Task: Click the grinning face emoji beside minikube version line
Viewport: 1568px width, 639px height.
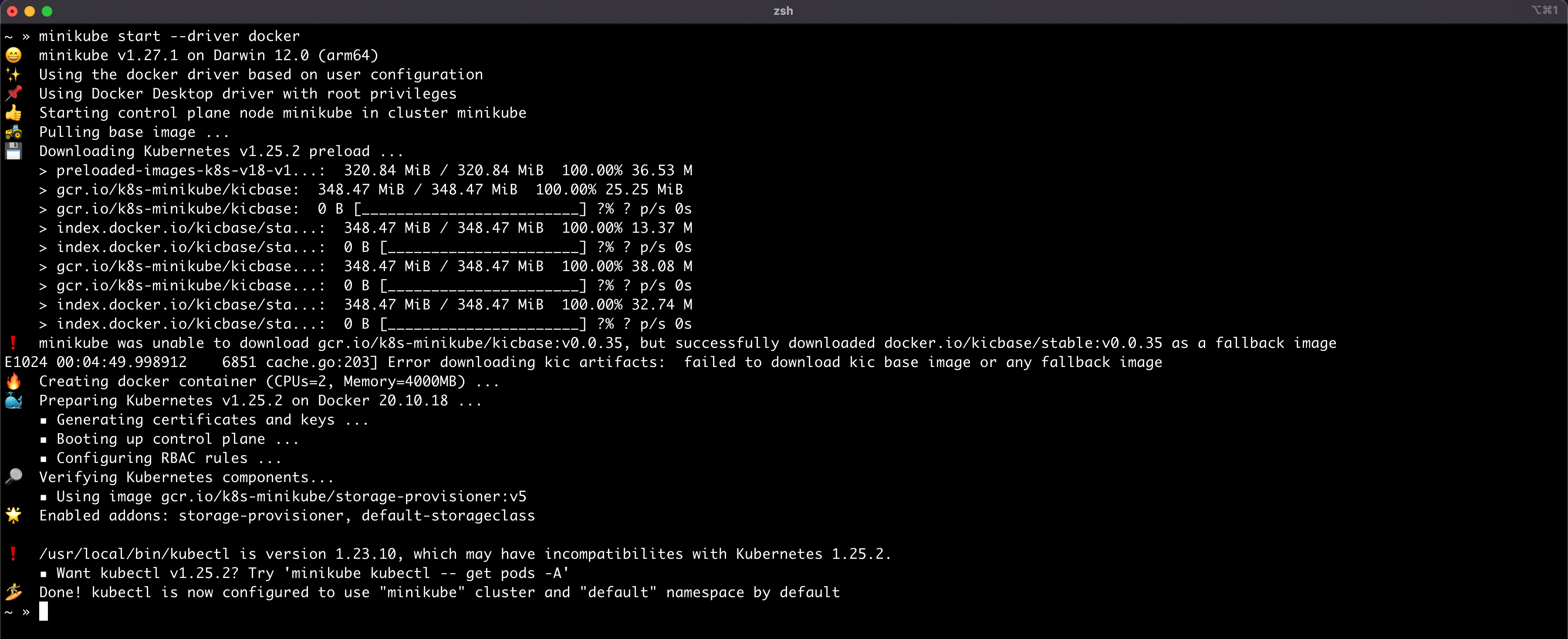Action: coord(14,55)
